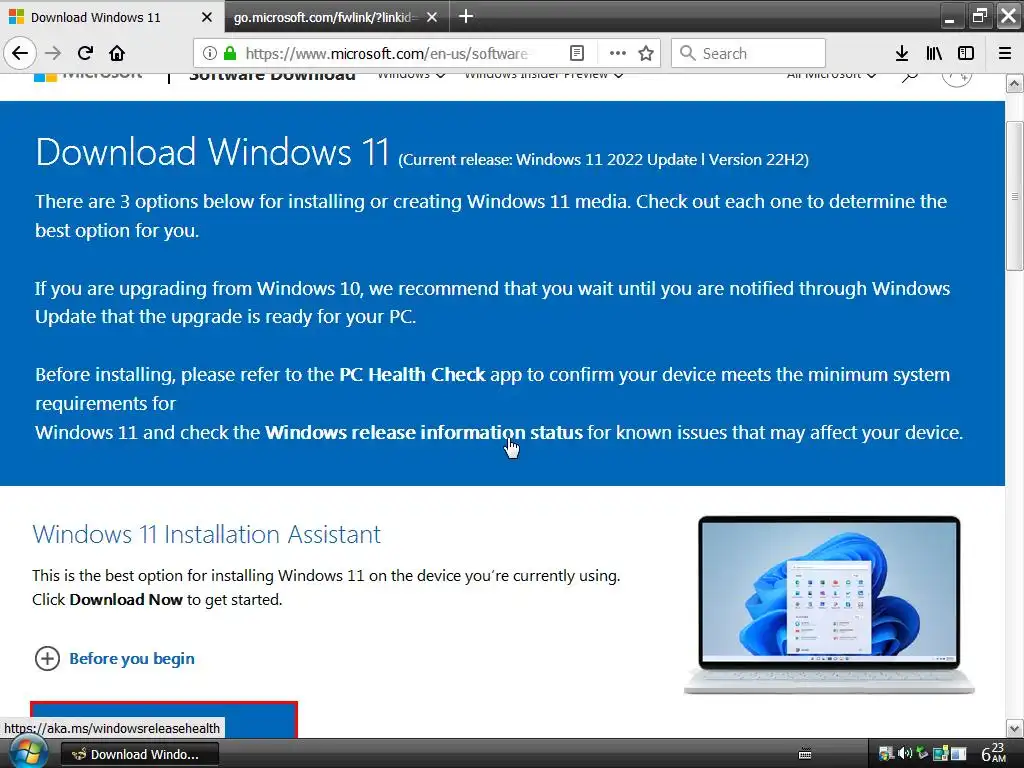
Task: Open the browser home page
Action: point(117,53)
